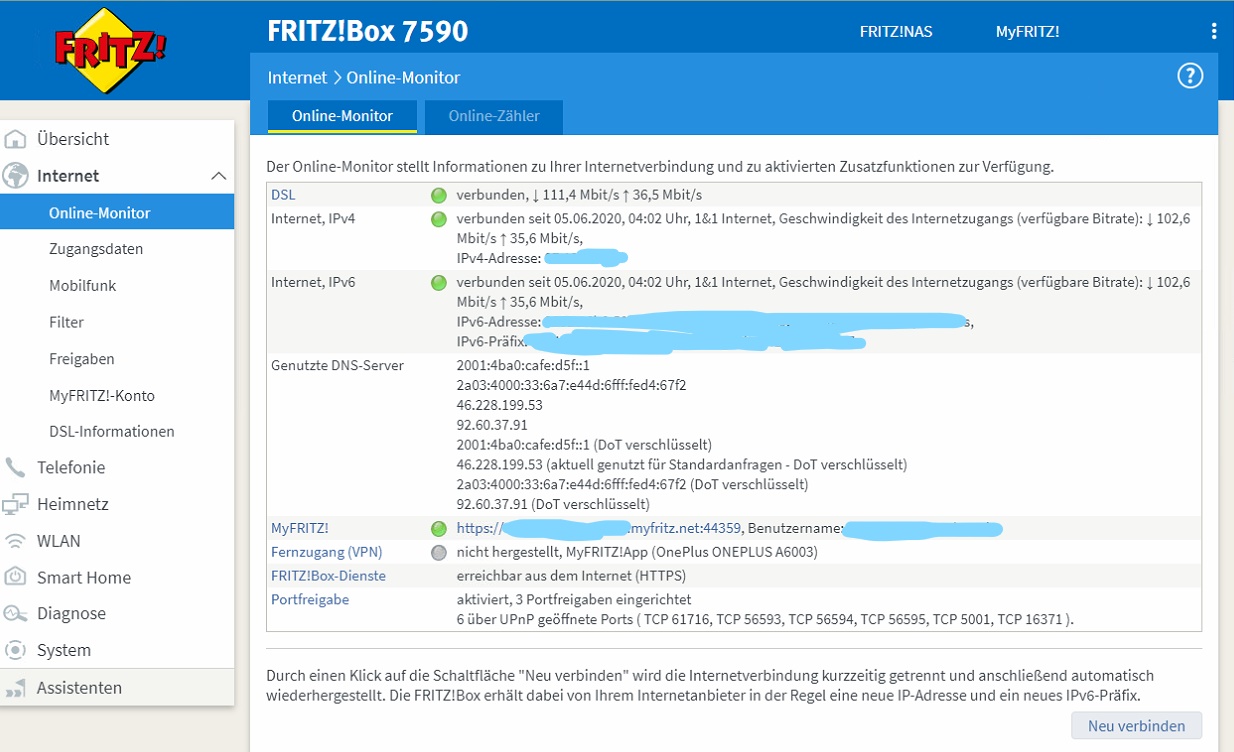Open DSL-Informationen in the sidebar
Image resolution: width=1234 pixels, height=752 pixels.
112,431
